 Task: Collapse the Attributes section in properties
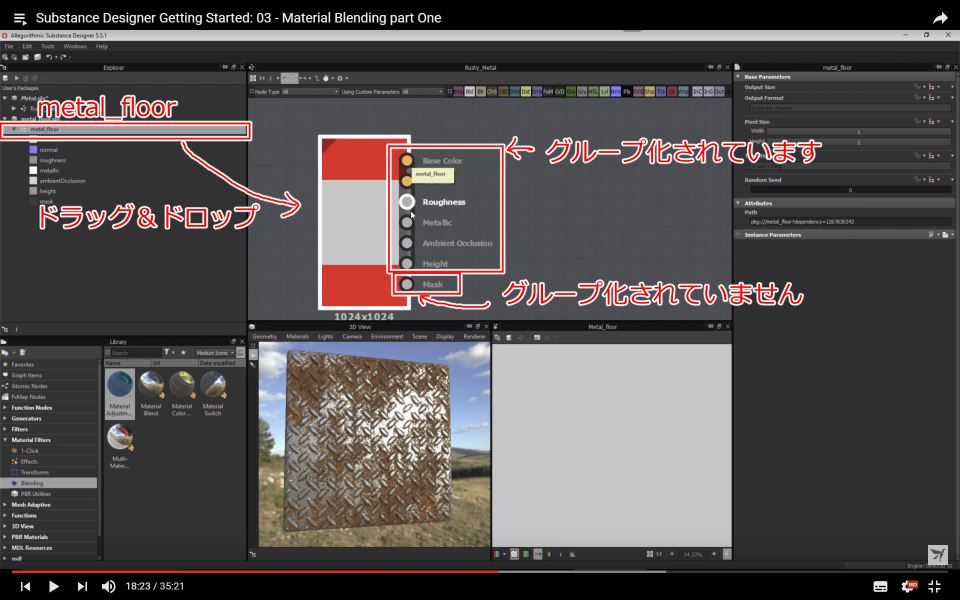click(738, 203)
